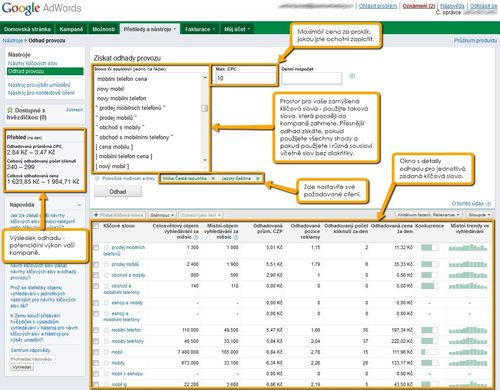Click help icon next to Denní rozpočet

click(x=352, y=76)
